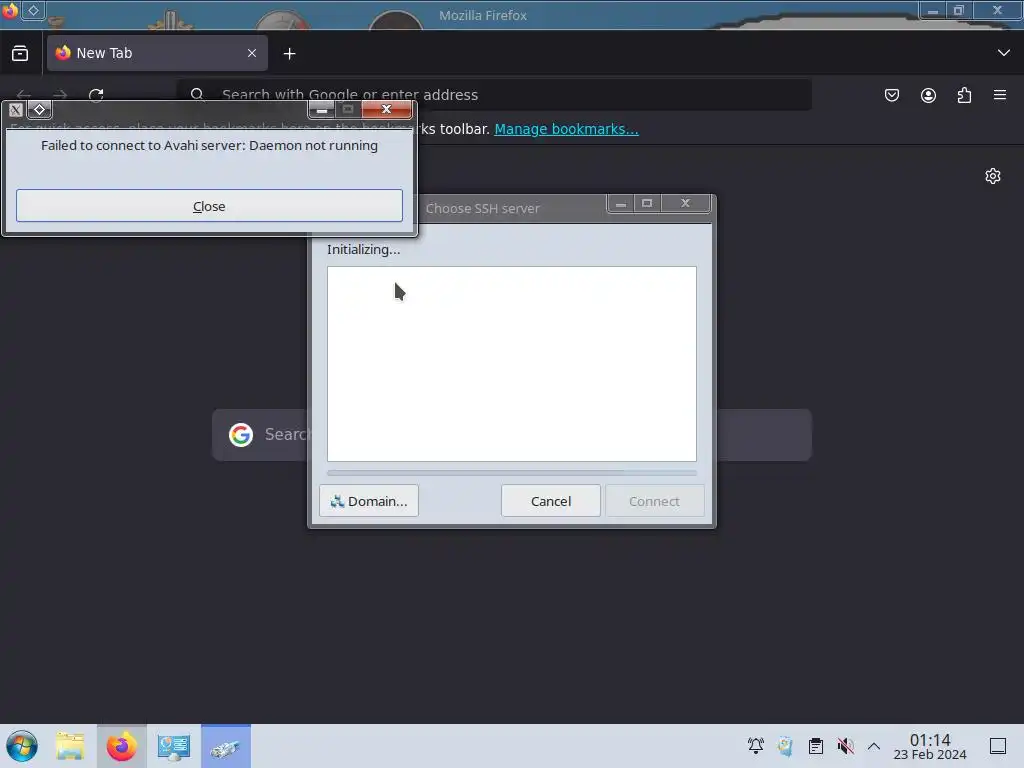The height and width of the screenshot is (768, 1024).
Task: Maximize the Choose SSH server dialog
Action: [x=647, y=204]
